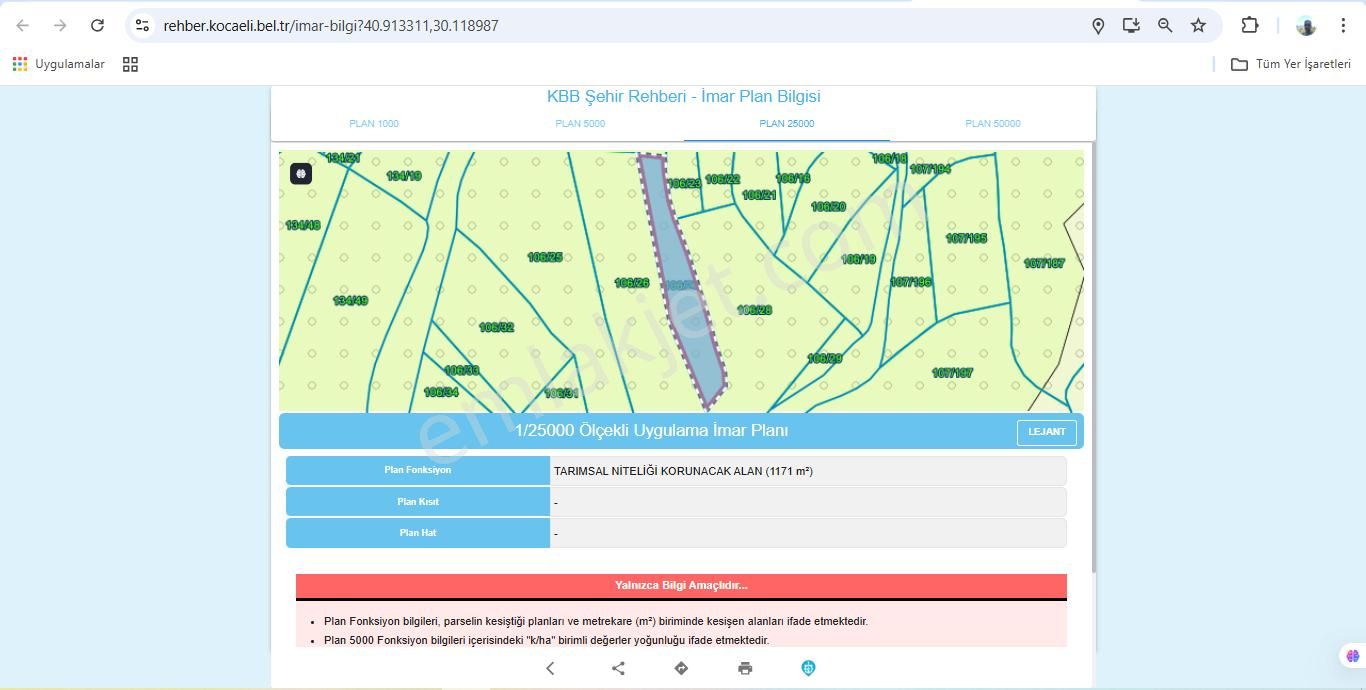Click the blue map location icon at bottom
1366x690 pixels.
tap(808, 668)
